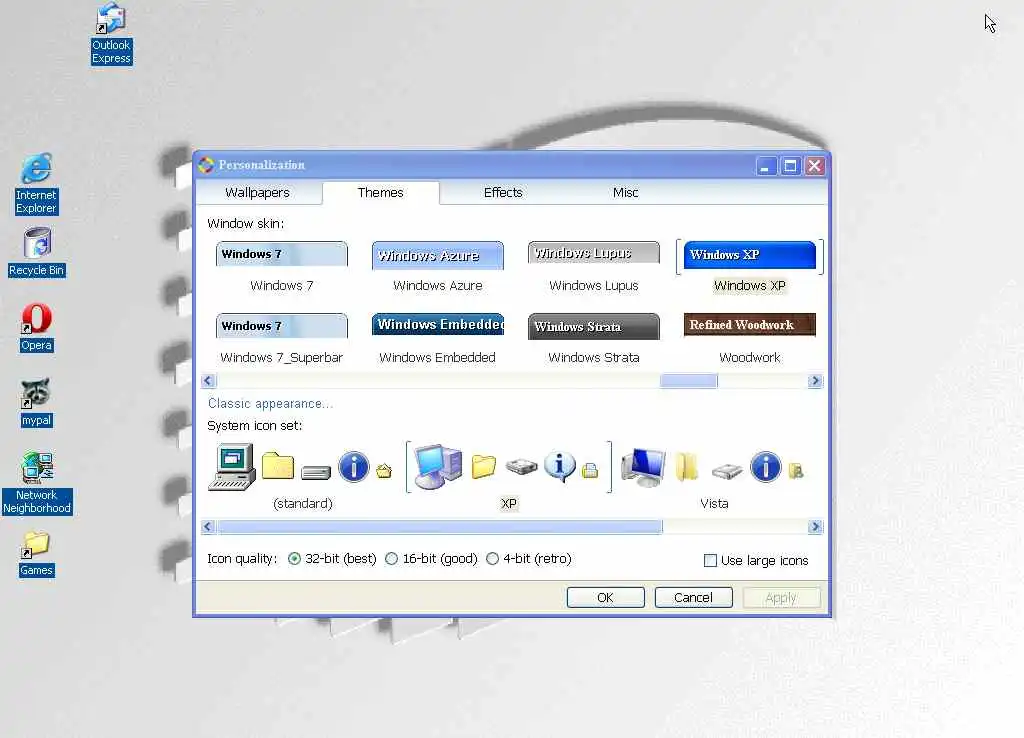Screen dimensions: 1024x738
Task: Minimize the Personalization window
Action: (766, 166)
